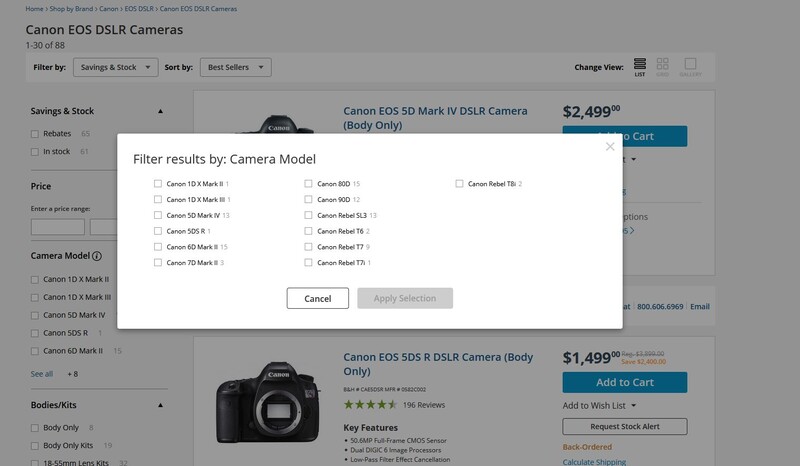Open 196 Reviews link
The image size is (800, 466).
pos(424,405)
